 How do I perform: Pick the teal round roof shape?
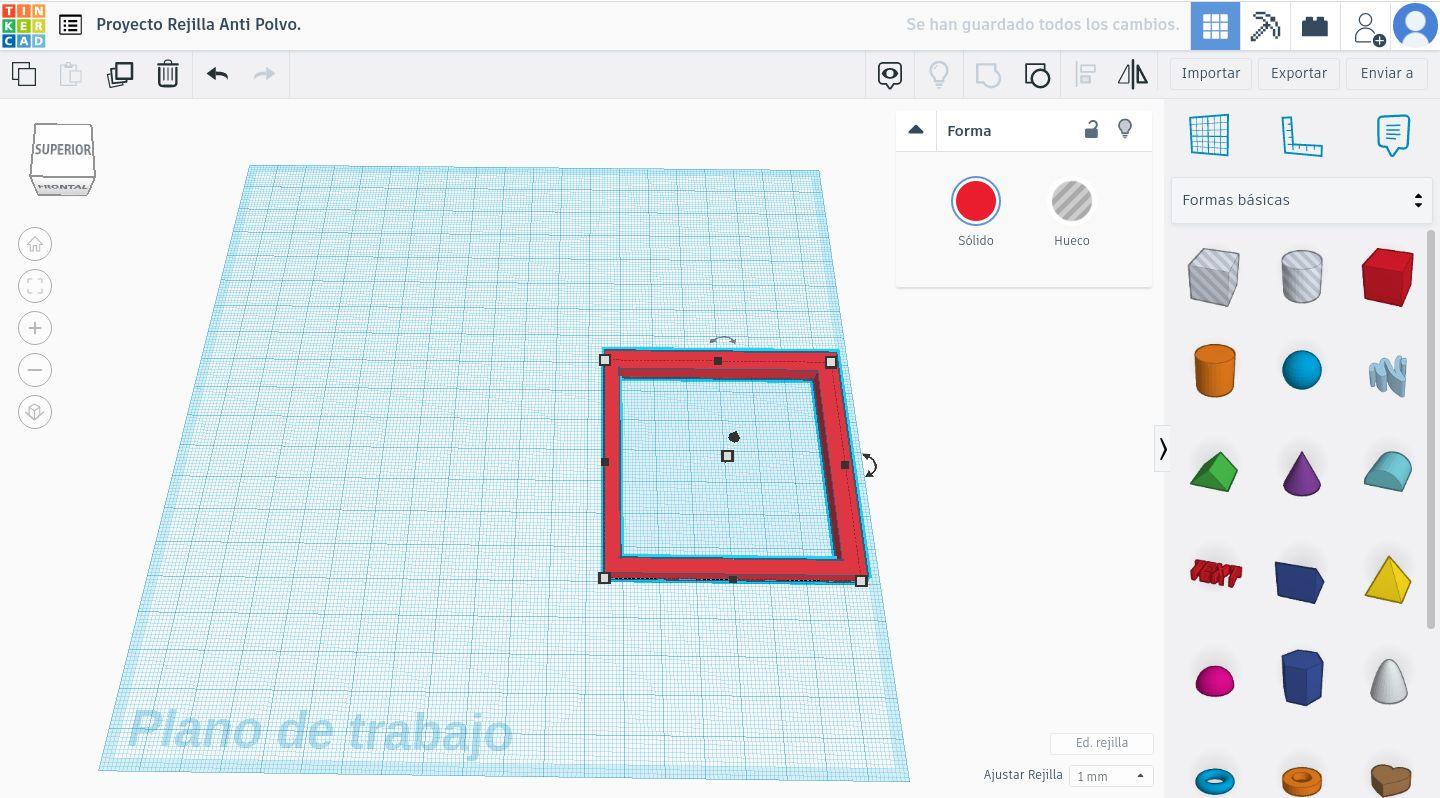(x=1388, y=471)
